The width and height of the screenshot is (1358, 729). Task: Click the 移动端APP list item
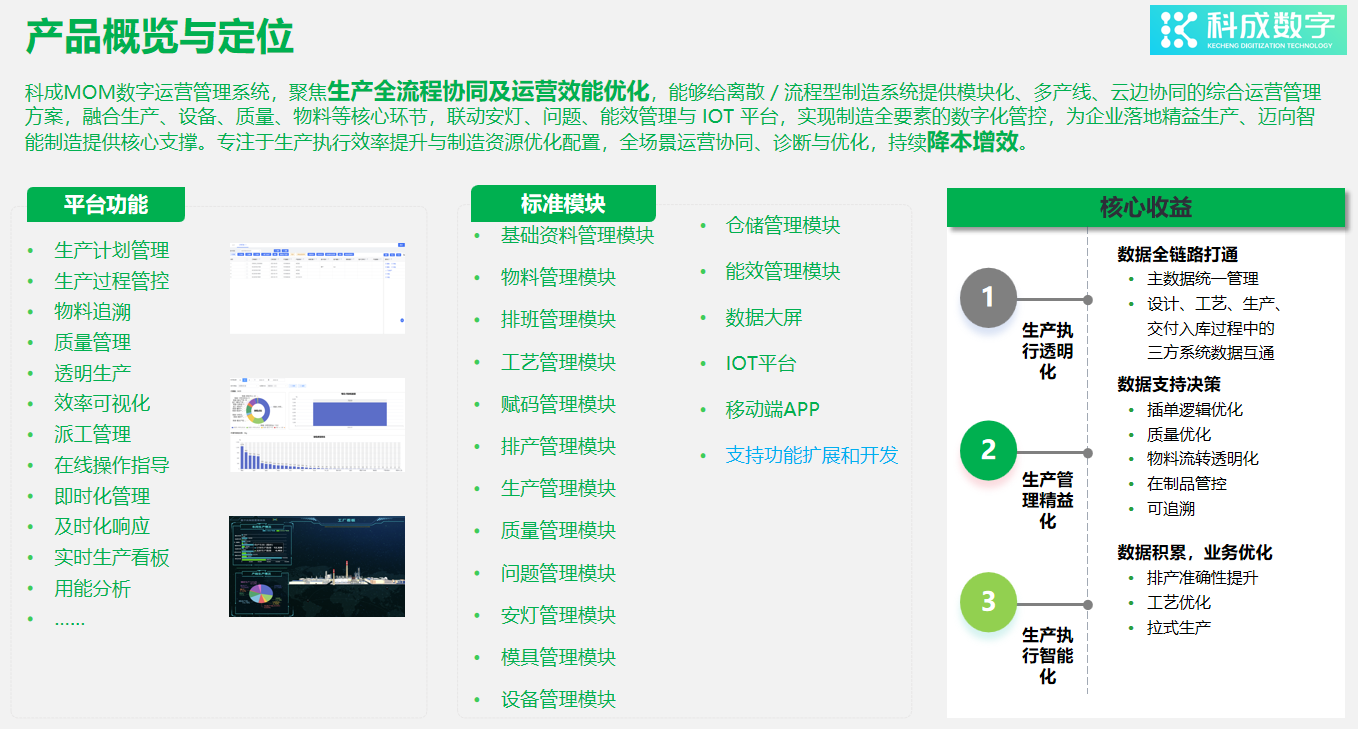772,409
